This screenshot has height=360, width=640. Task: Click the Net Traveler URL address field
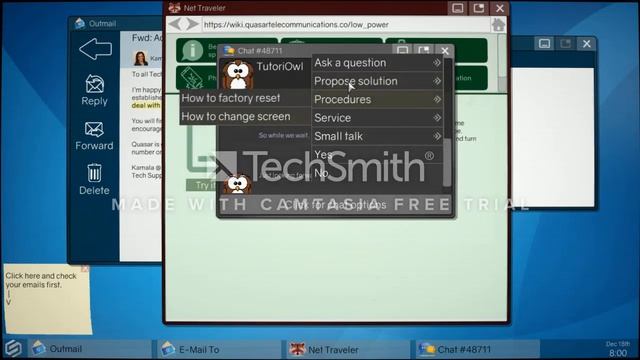346,25
